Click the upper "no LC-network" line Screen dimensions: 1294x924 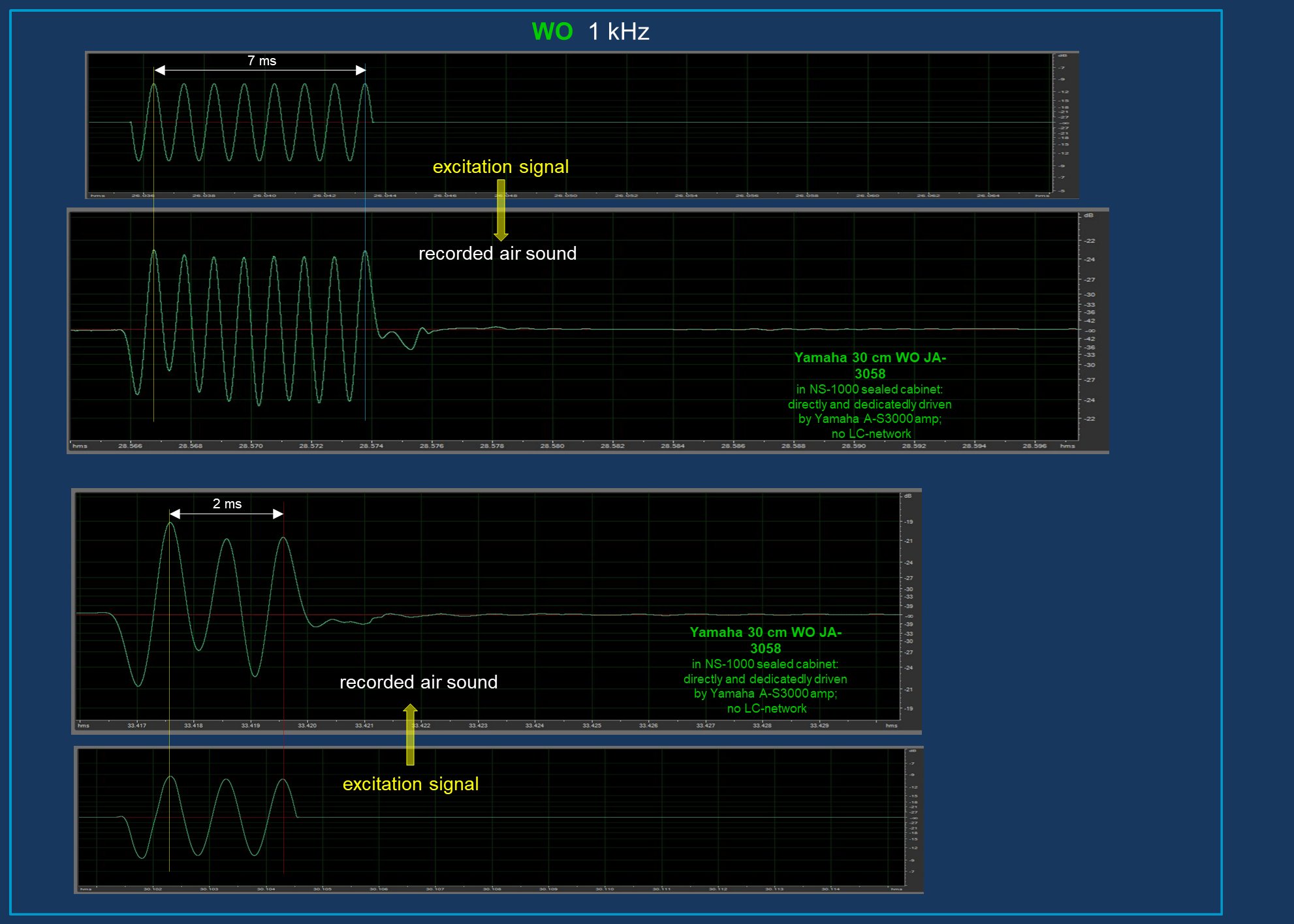tap(872, 434)
